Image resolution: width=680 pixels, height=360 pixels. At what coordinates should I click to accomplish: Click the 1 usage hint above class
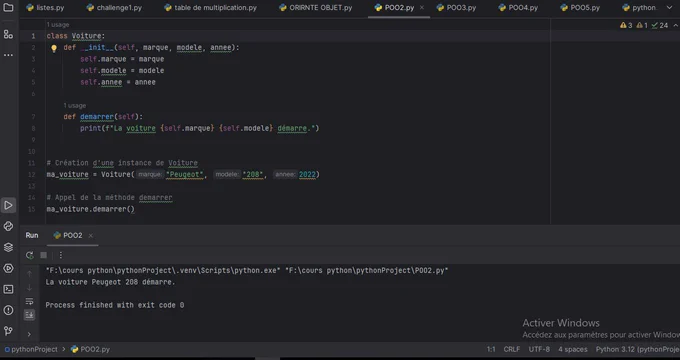coord(58,25)
